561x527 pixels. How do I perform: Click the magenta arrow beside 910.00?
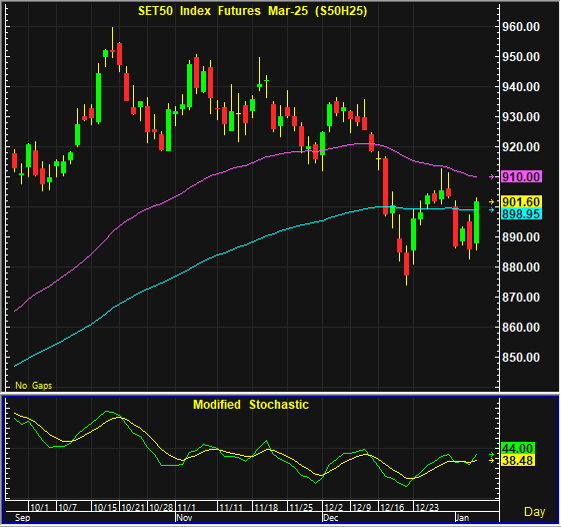(492, 177)
